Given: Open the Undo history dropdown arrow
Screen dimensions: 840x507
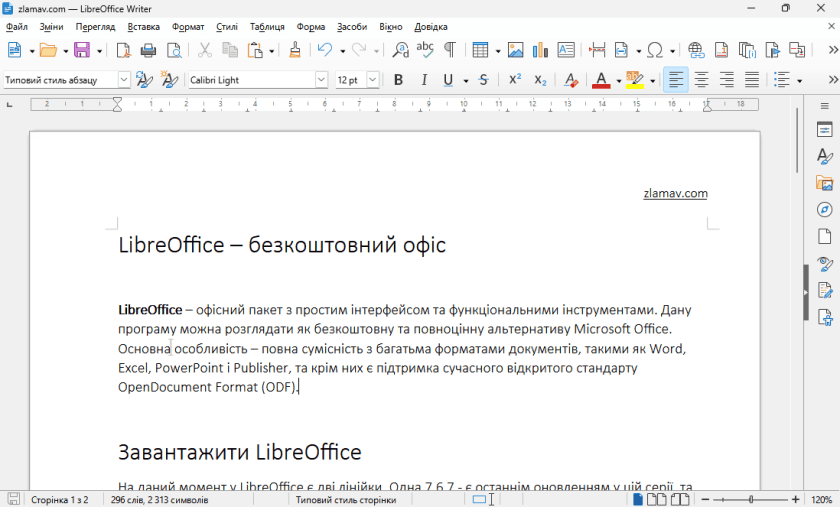Looking at the screenshot, I should (x=342, y=51).
